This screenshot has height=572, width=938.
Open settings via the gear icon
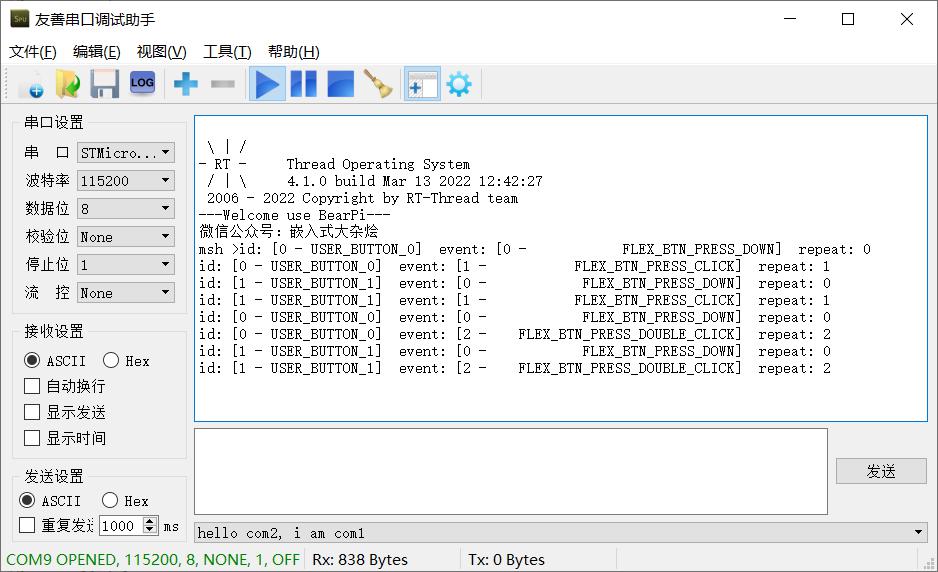click(x=459, y=84)
